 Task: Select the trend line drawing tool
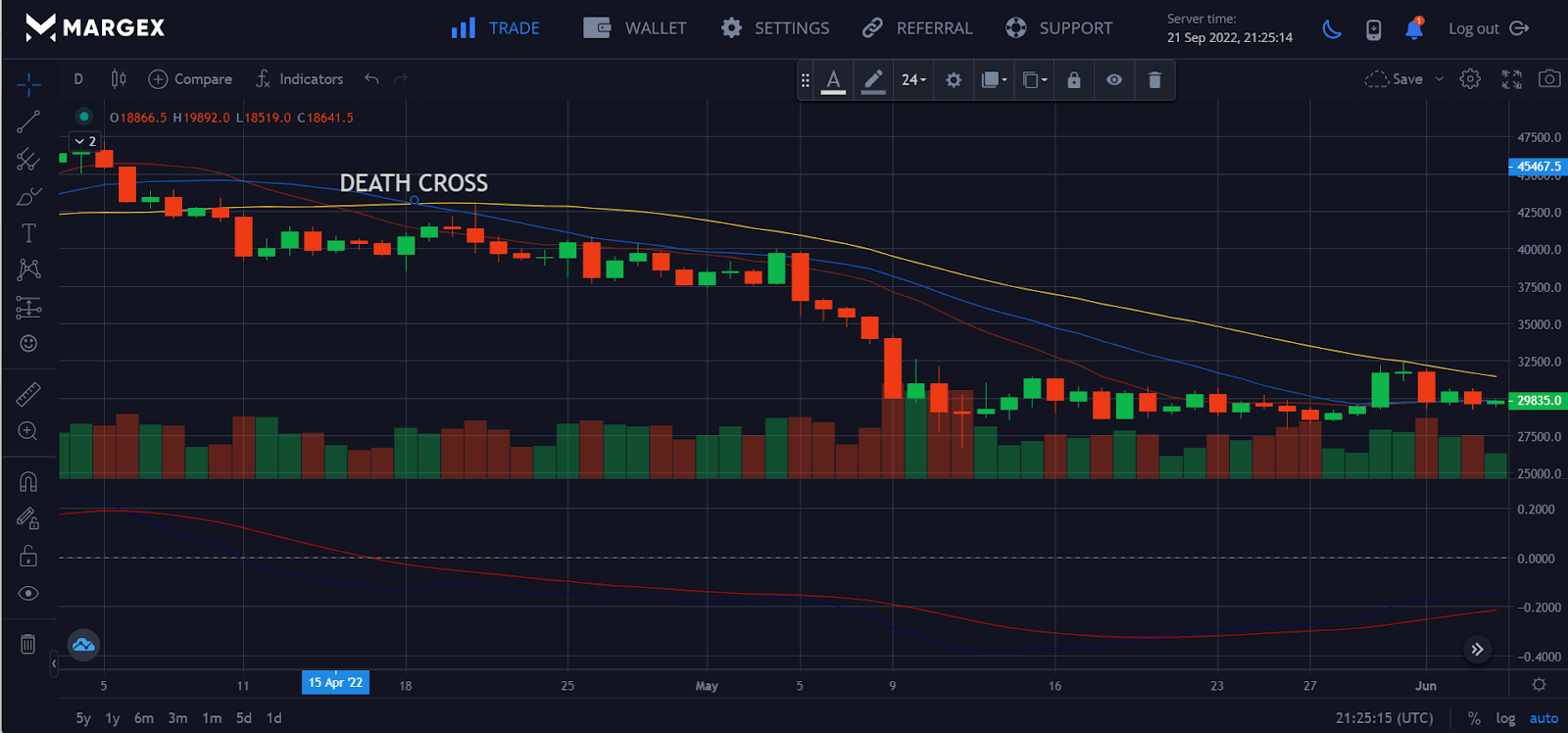coord(28,122)
